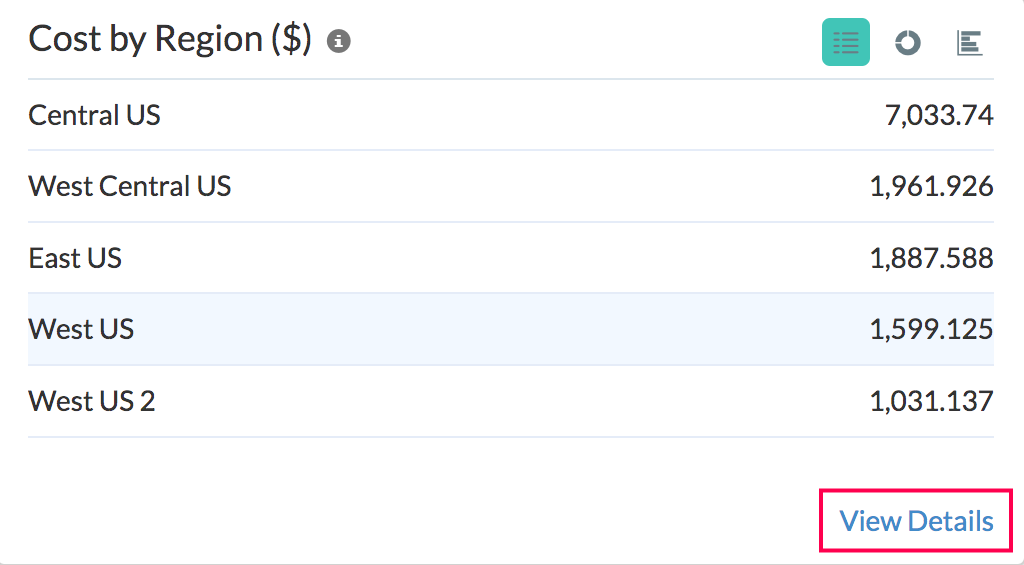Click the 1,961.926 cost value
This screenshot has height=565, width=1024.
click(x=931, y=186)
